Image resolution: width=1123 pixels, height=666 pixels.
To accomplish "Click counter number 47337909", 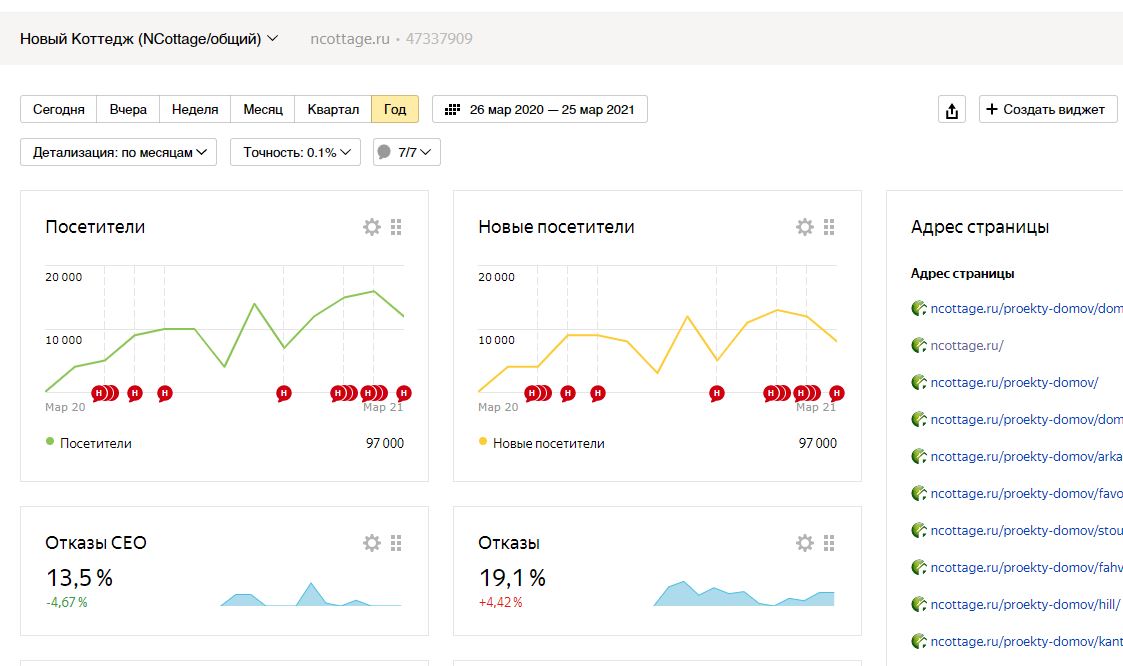I will click(439, 39).
